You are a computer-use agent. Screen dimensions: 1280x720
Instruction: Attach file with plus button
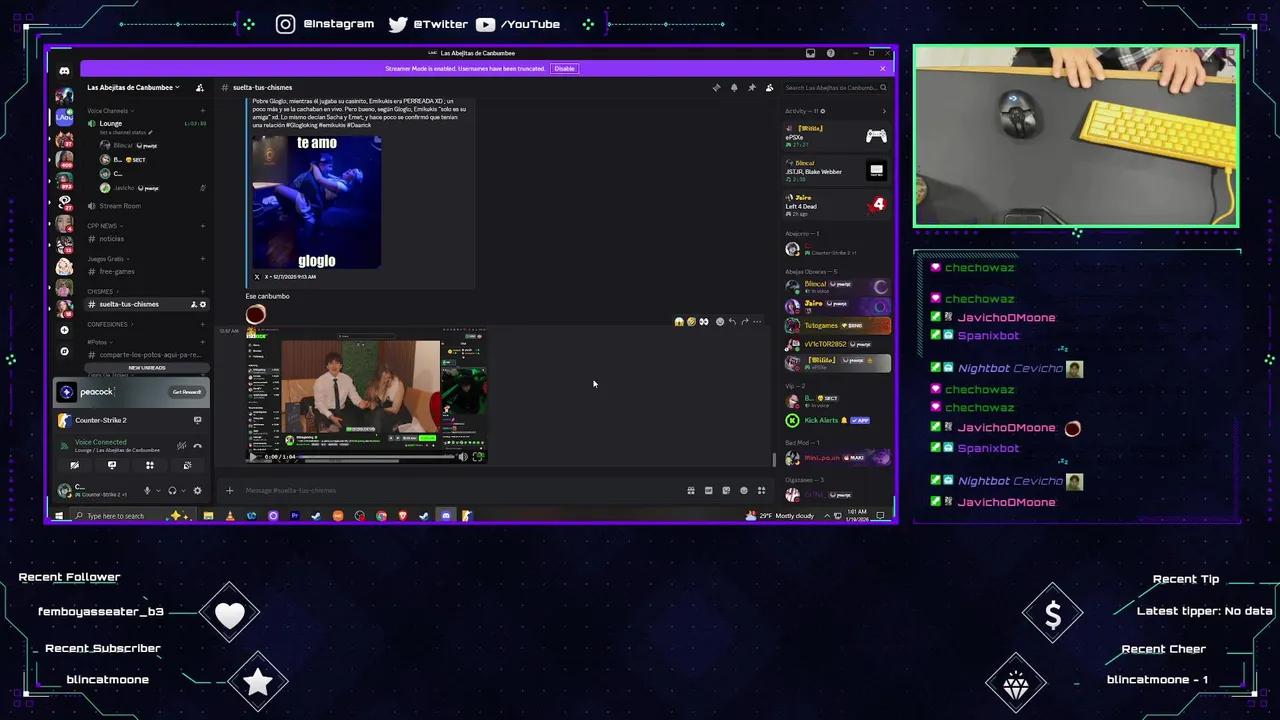point(229,491)
